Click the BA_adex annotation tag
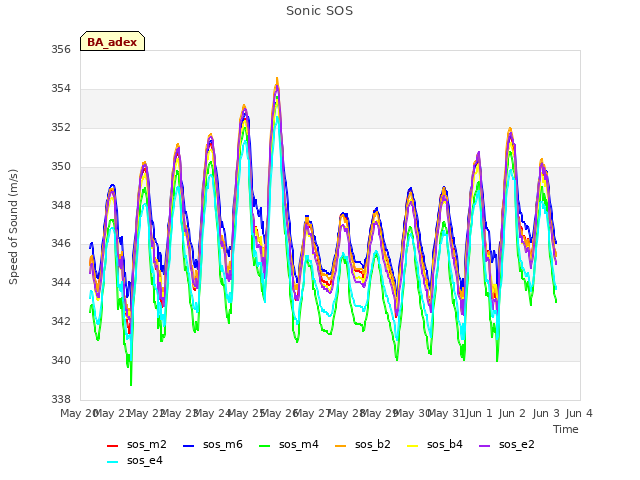This screenshot has height=480, width=640. click(x=112, y=41)
